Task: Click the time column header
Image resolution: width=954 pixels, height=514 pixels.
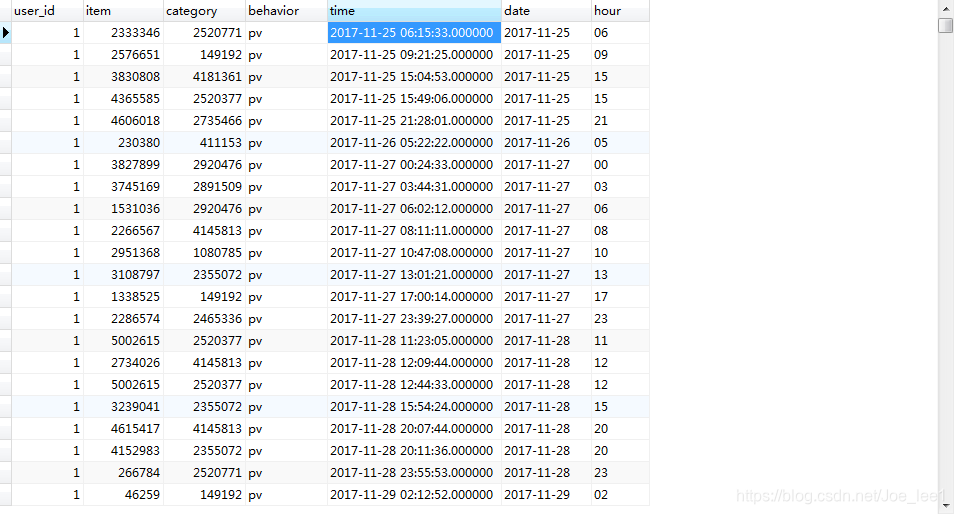Action: point(414,11)
